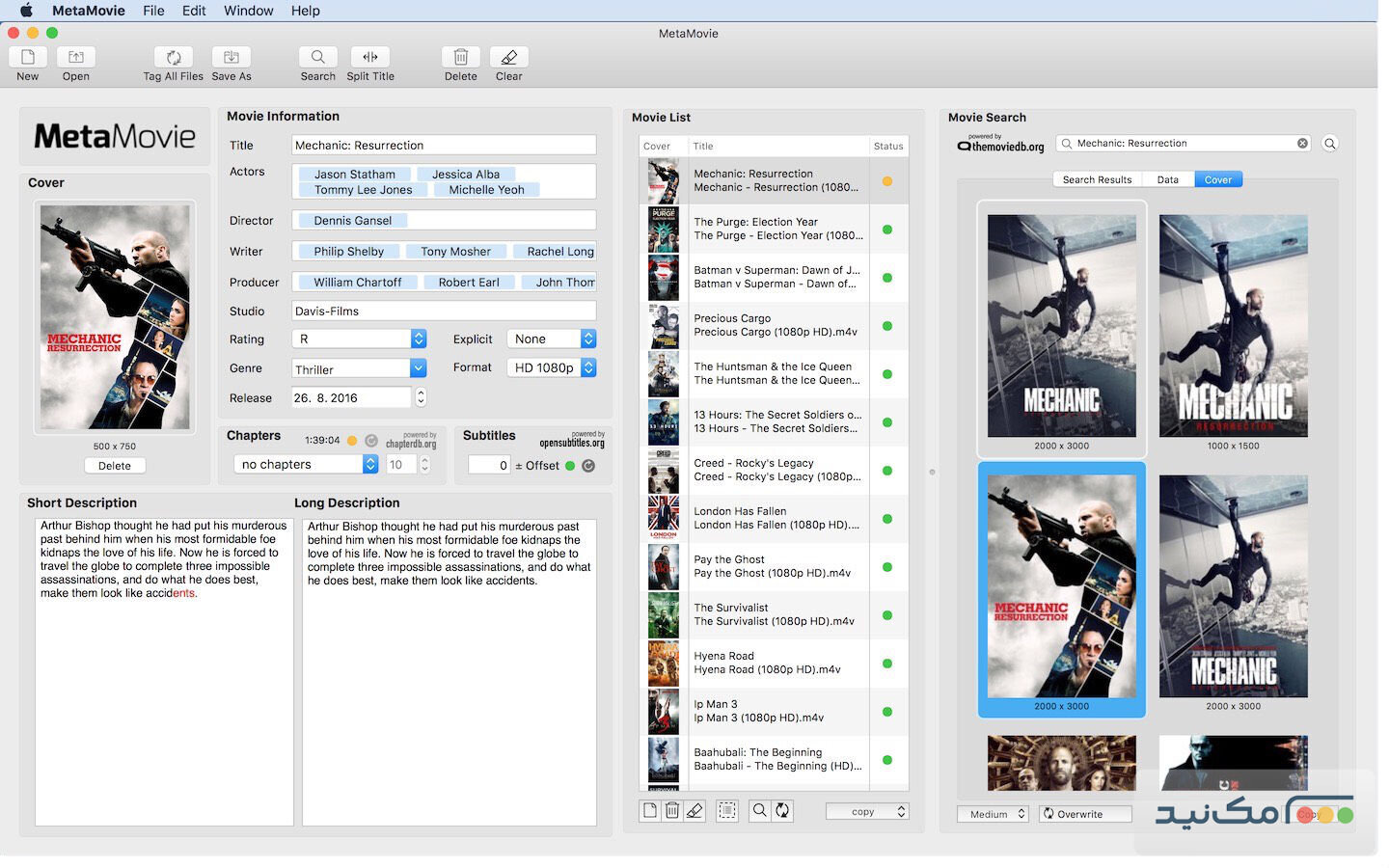The width and height of the screenshot is (1389, 868).
Task: Click the Overwrite button in Movie Search
Action: 1084,813
